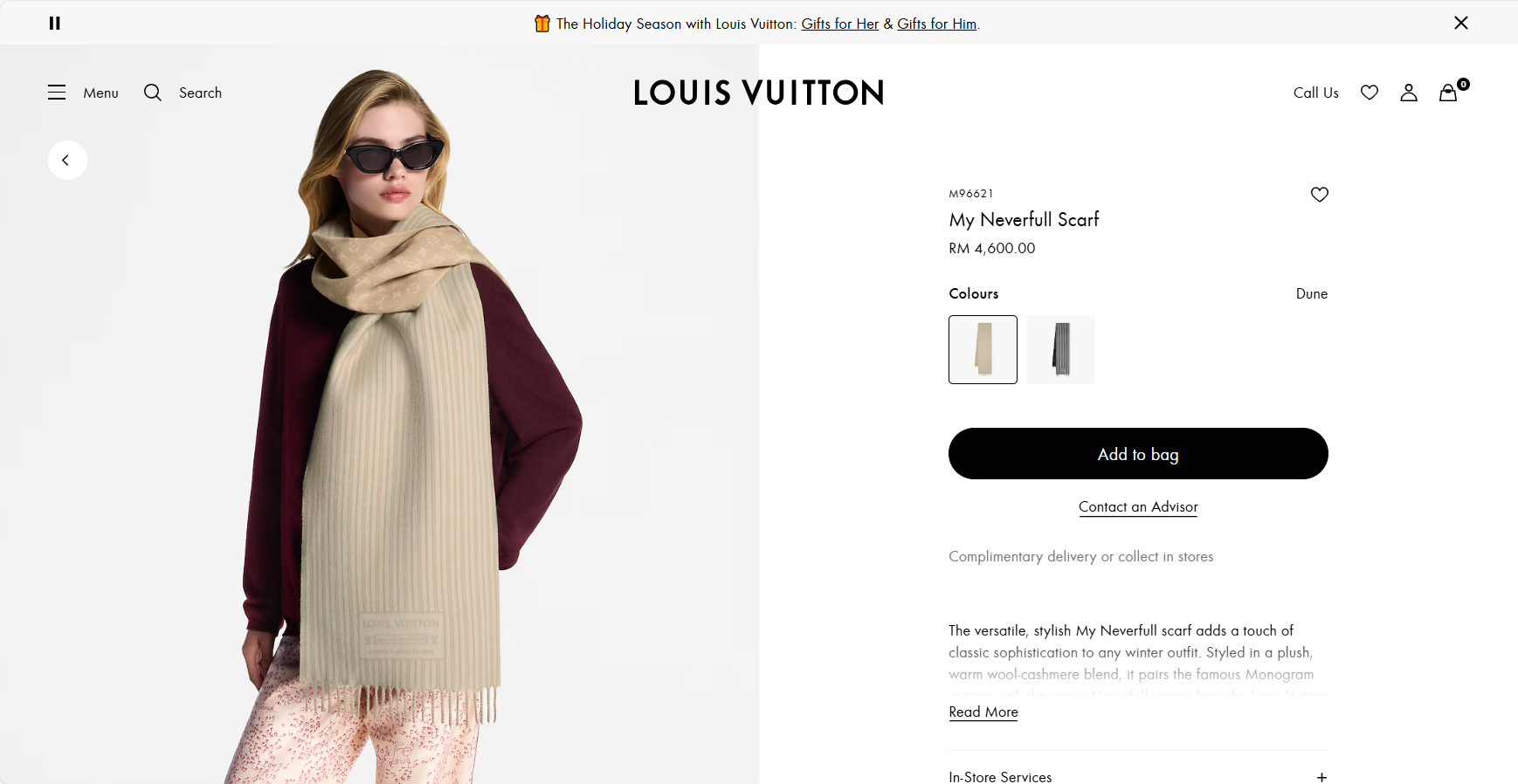
Task: Click Call Us in the header
Action: point(1315,93)
